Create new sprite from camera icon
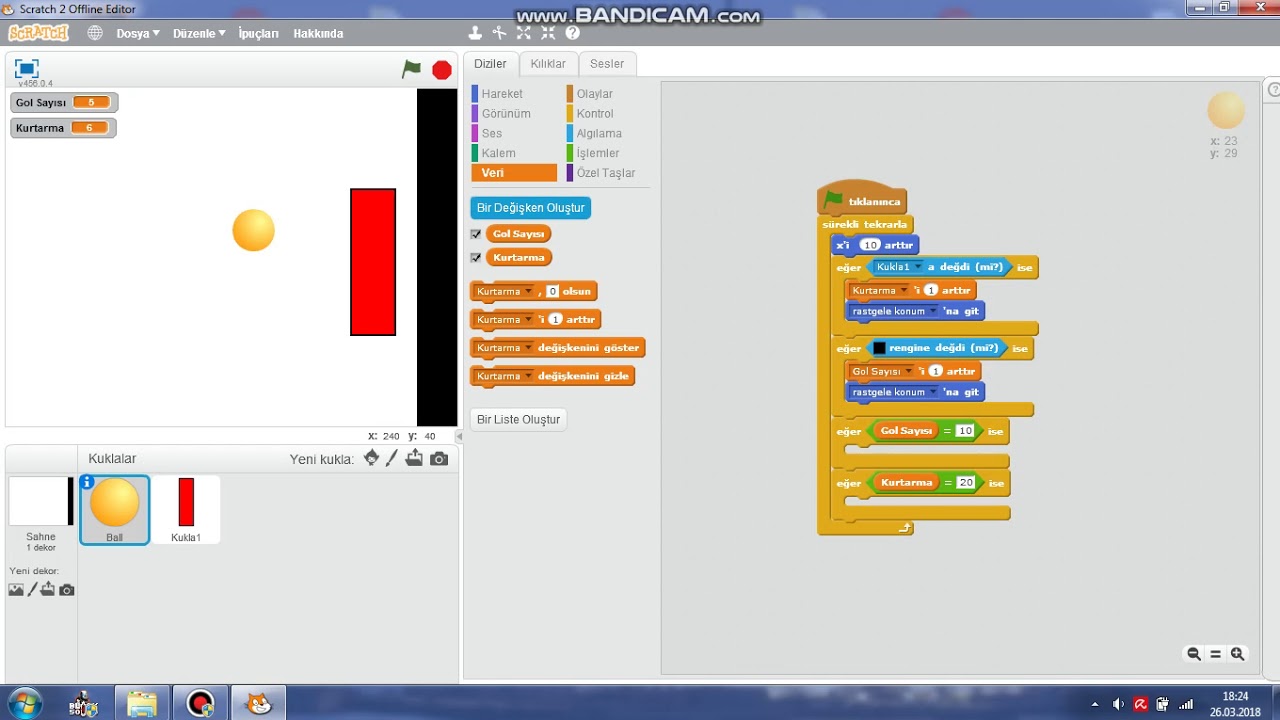The image size is (1280, 720). [439, 459]
